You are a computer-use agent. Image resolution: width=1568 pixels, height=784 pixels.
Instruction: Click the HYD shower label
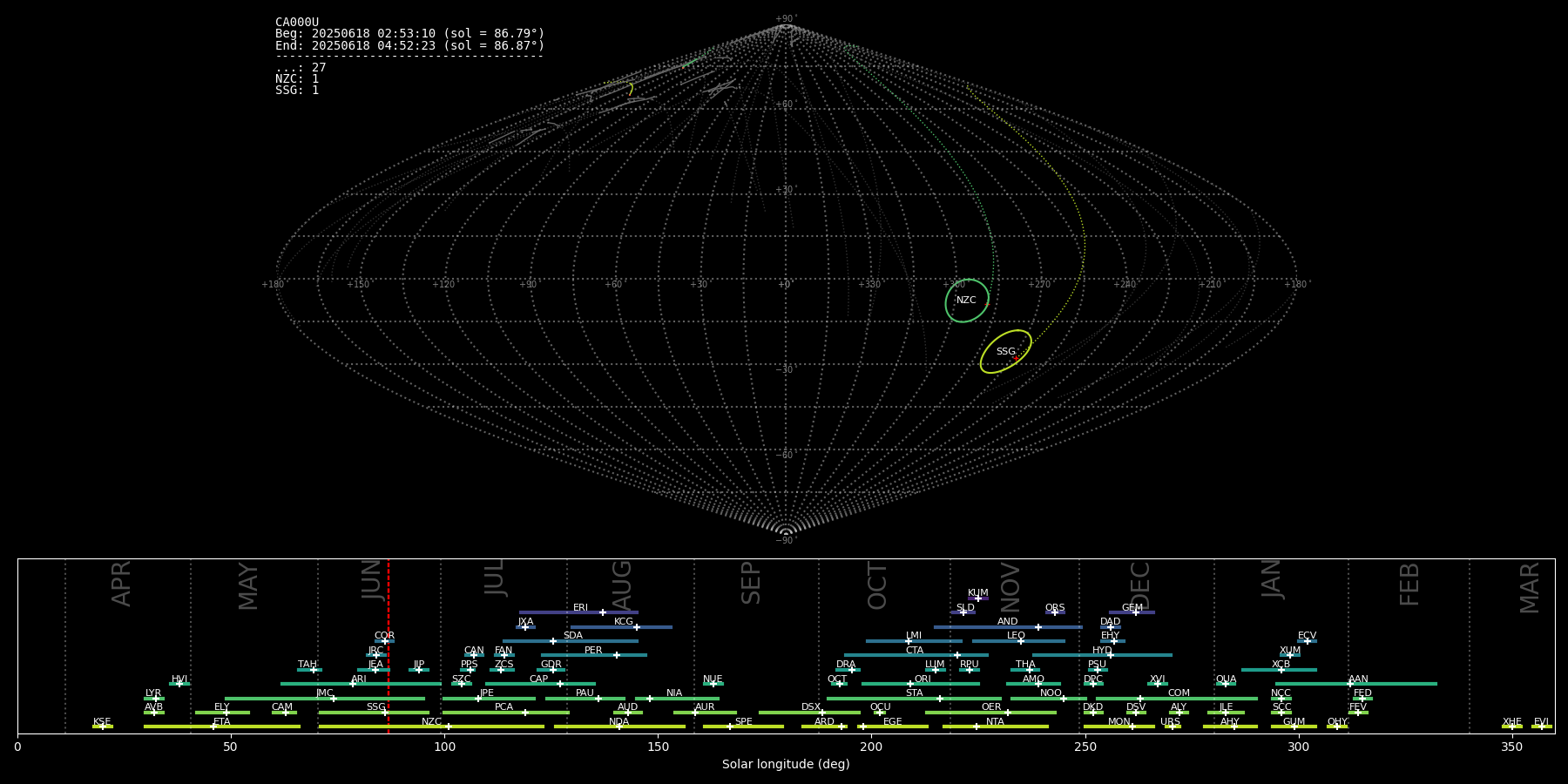click(x=1102, y=651)
